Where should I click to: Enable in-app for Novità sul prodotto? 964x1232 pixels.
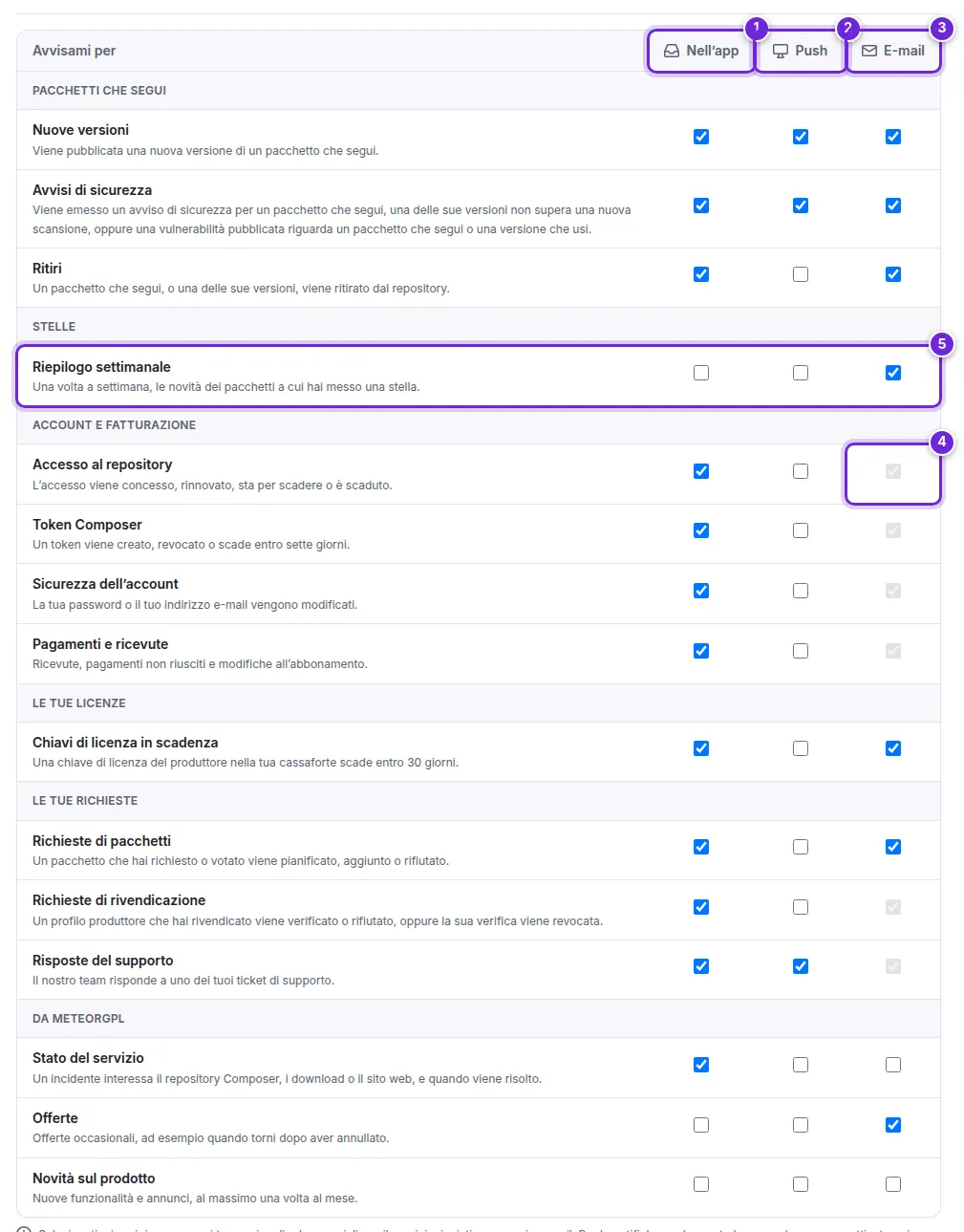701,1184
